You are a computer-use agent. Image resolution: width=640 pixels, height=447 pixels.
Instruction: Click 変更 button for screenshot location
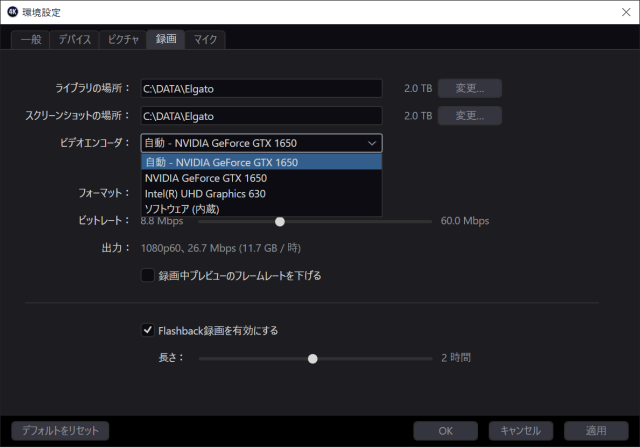[470, 116]
